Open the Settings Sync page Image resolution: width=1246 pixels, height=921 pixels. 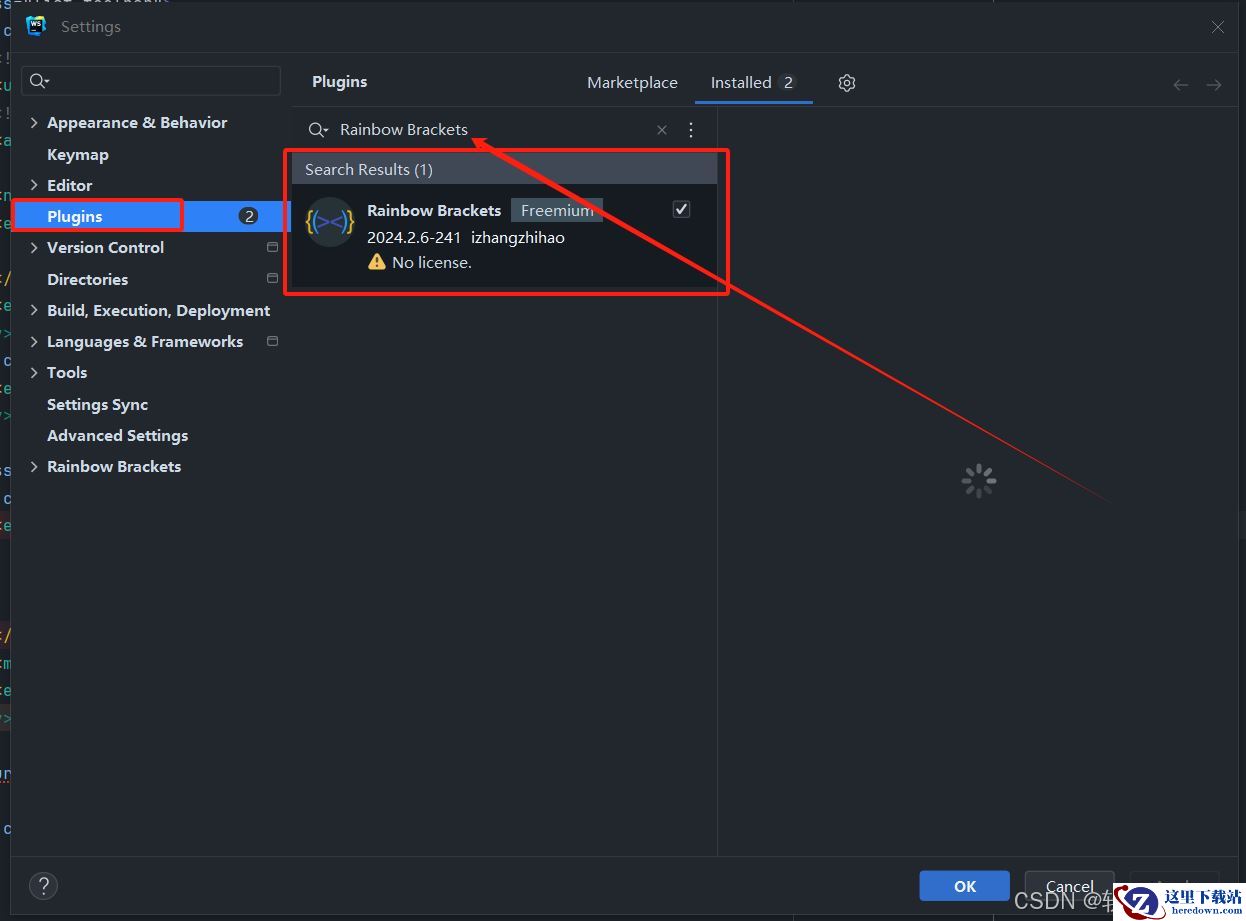97,404
